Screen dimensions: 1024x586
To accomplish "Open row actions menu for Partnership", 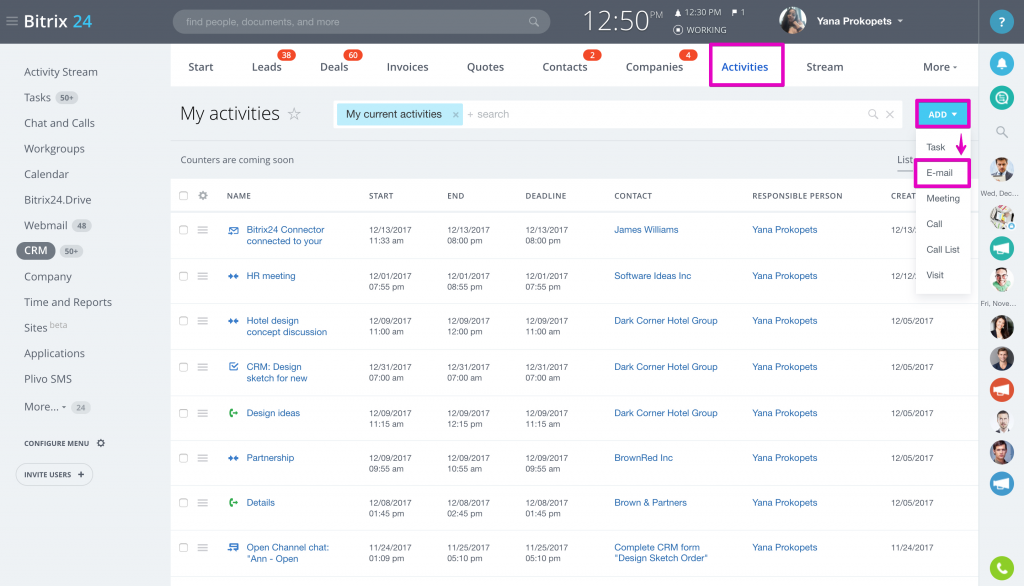I will [x=202, y=458].
